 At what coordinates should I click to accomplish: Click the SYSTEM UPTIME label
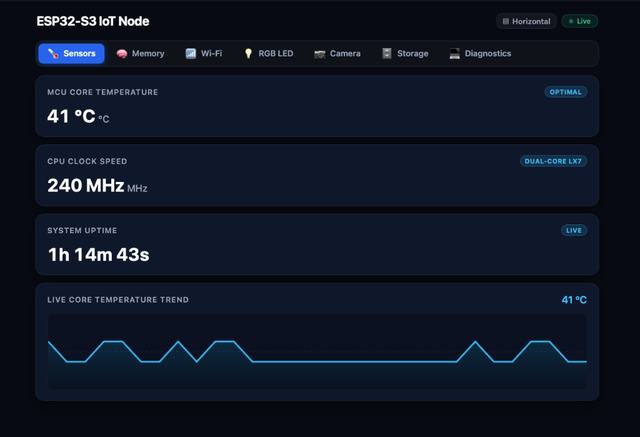pos(82,231)
